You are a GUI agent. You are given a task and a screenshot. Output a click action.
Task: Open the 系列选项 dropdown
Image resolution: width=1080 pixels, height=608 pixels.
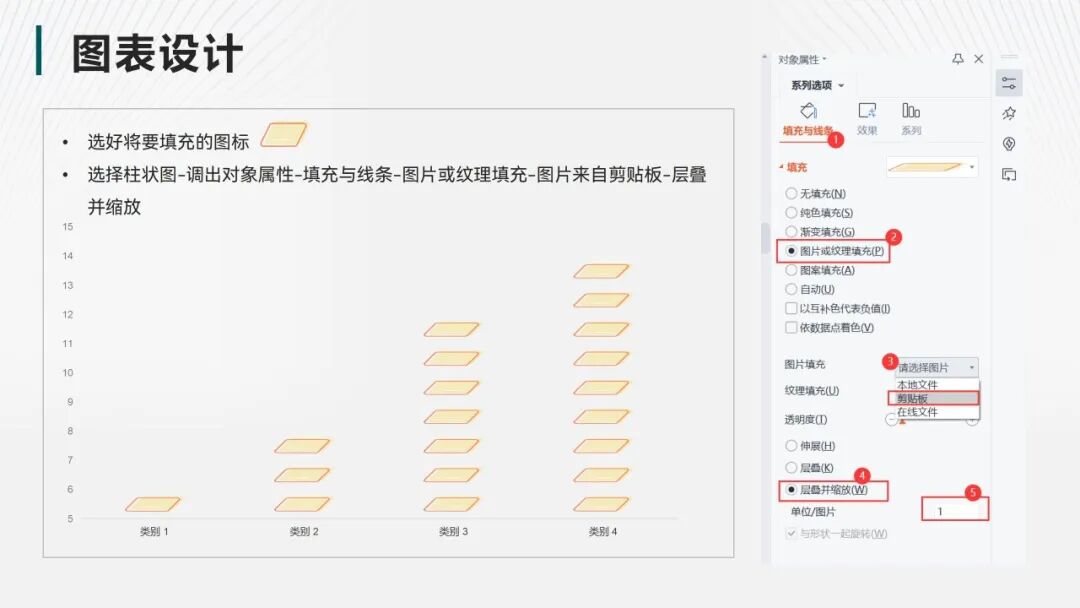coord(816,84)
